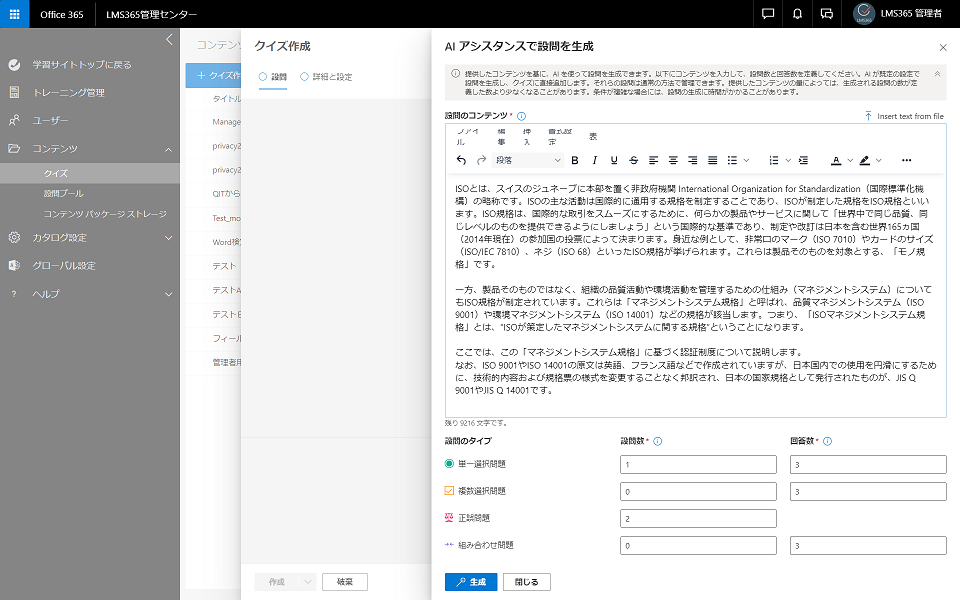Viewport: 960px width, 600px height.
Task: Open numbered list style options arrow
Action: click(x=788, y=160)
